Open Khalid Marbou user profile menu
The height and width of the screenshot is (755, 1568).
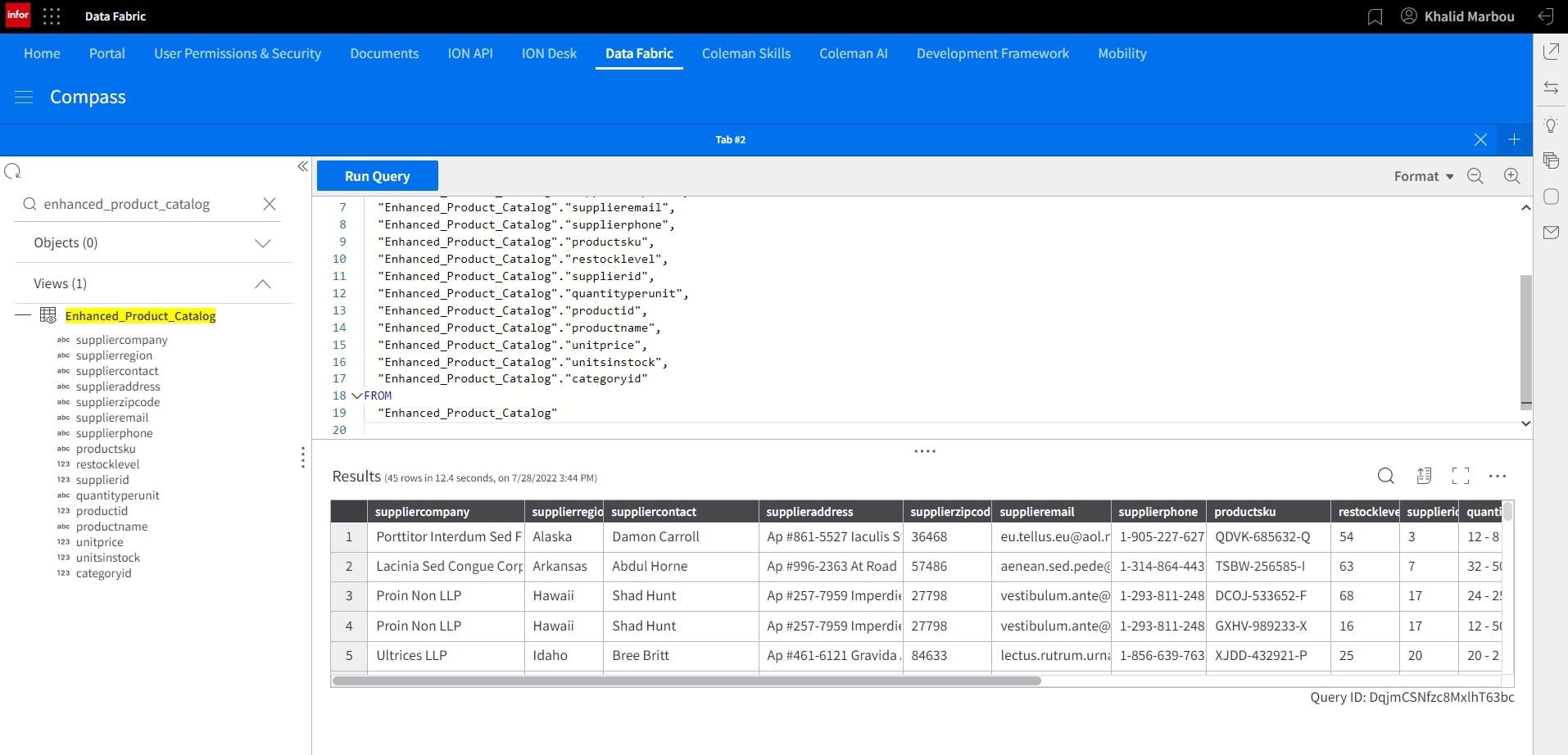(1457, 16)
